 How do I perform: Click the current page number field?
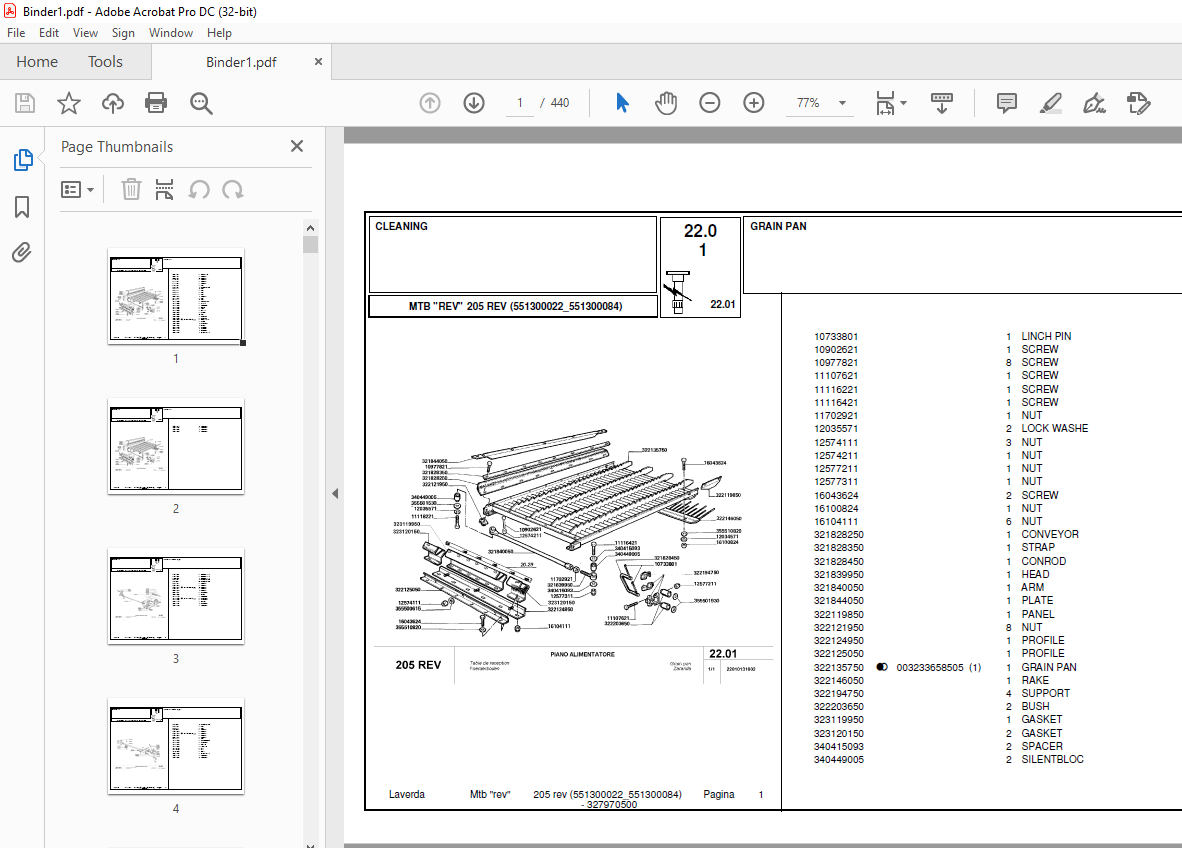click(519, 103)
